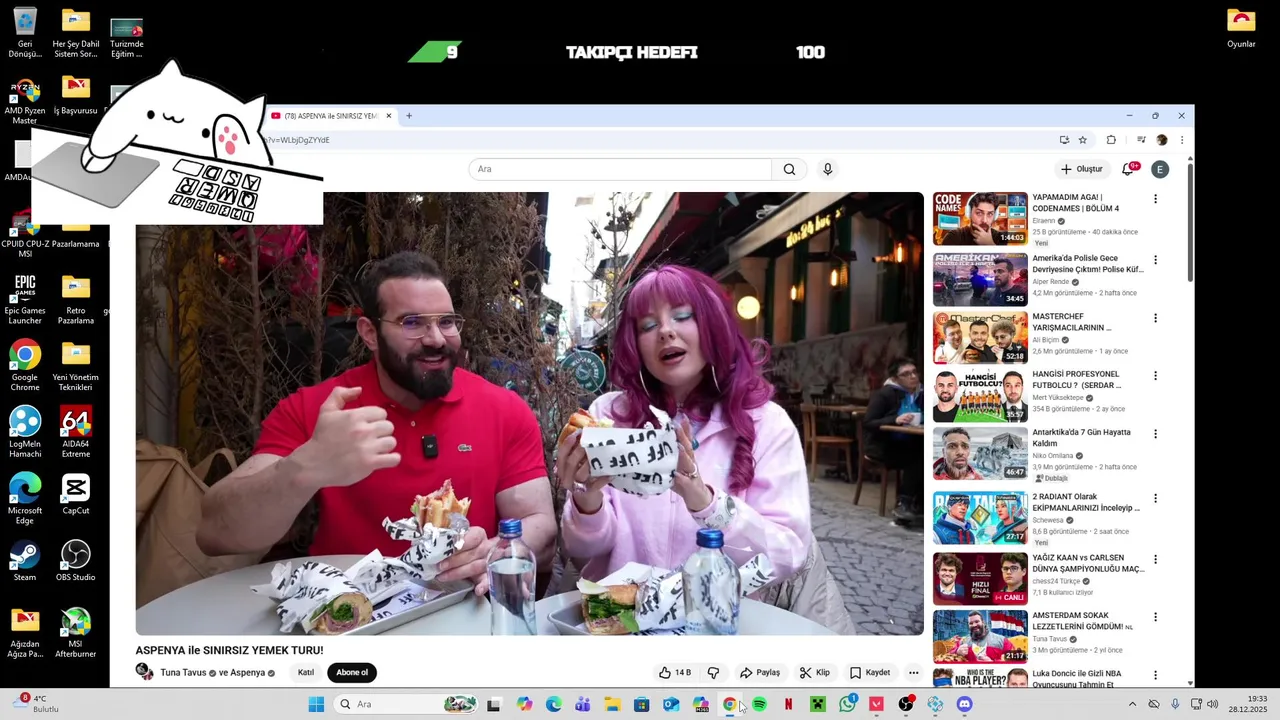Screen dimensions: 1280x720
Task: Click the Kaydet save button
Action: [x=869, y=673]
